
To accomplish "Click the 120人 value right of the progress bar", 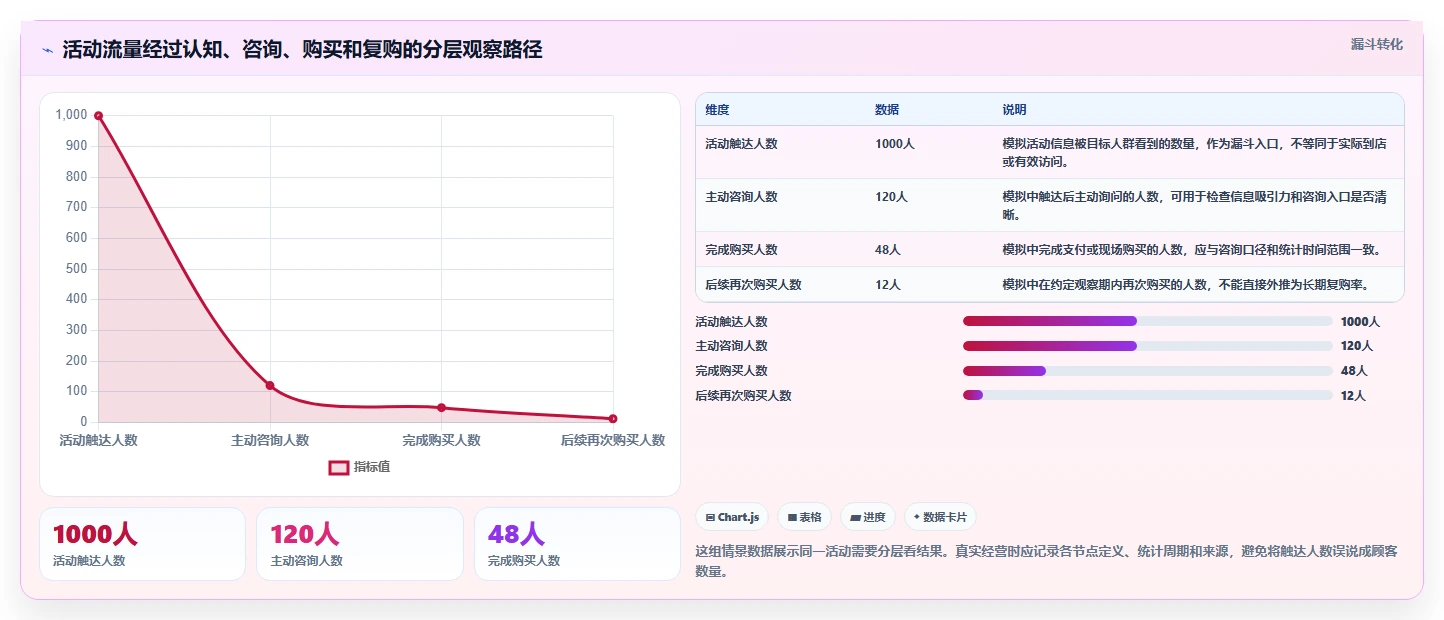I will [1357, 346].
